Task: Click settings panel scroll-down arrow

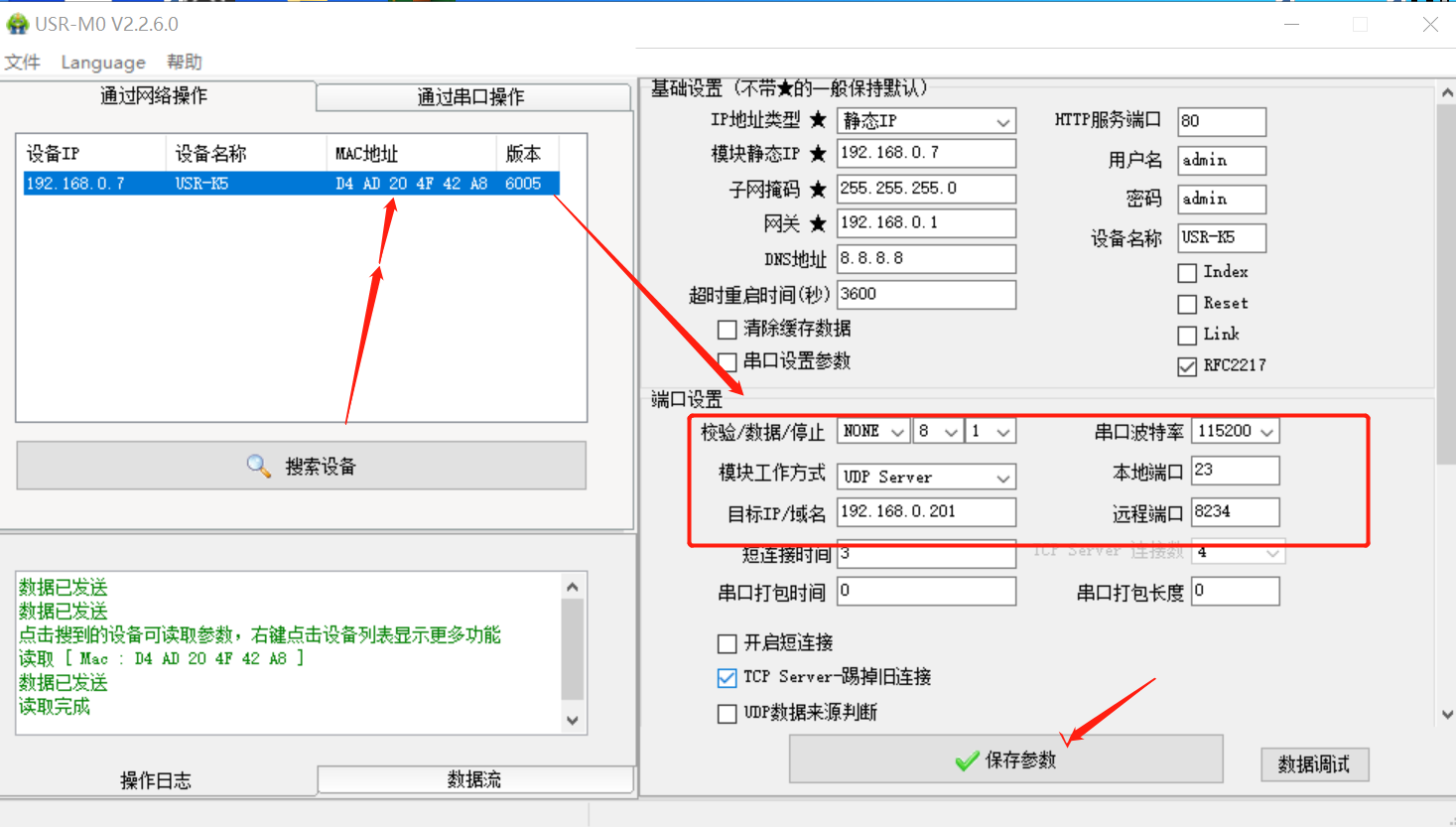Action: point(1446,714)
